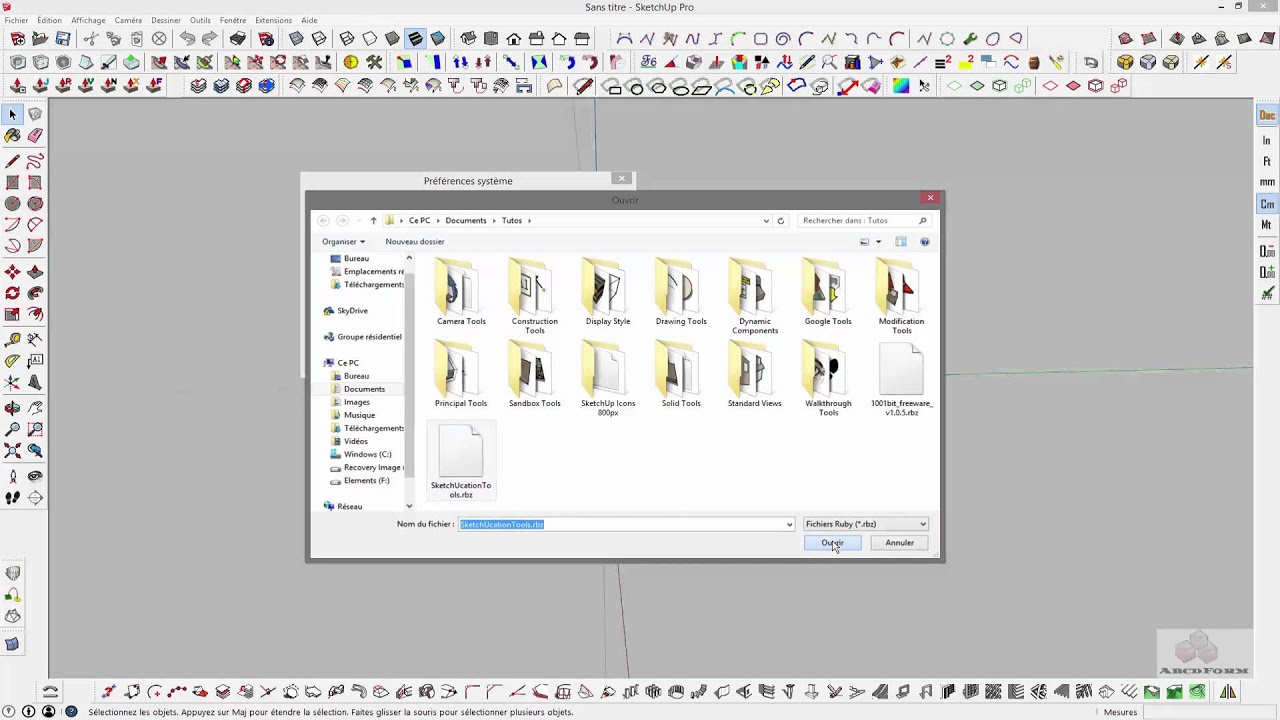Open the Extensions menu
This screenshot has height=720, width=1280.
click(274, 20)
